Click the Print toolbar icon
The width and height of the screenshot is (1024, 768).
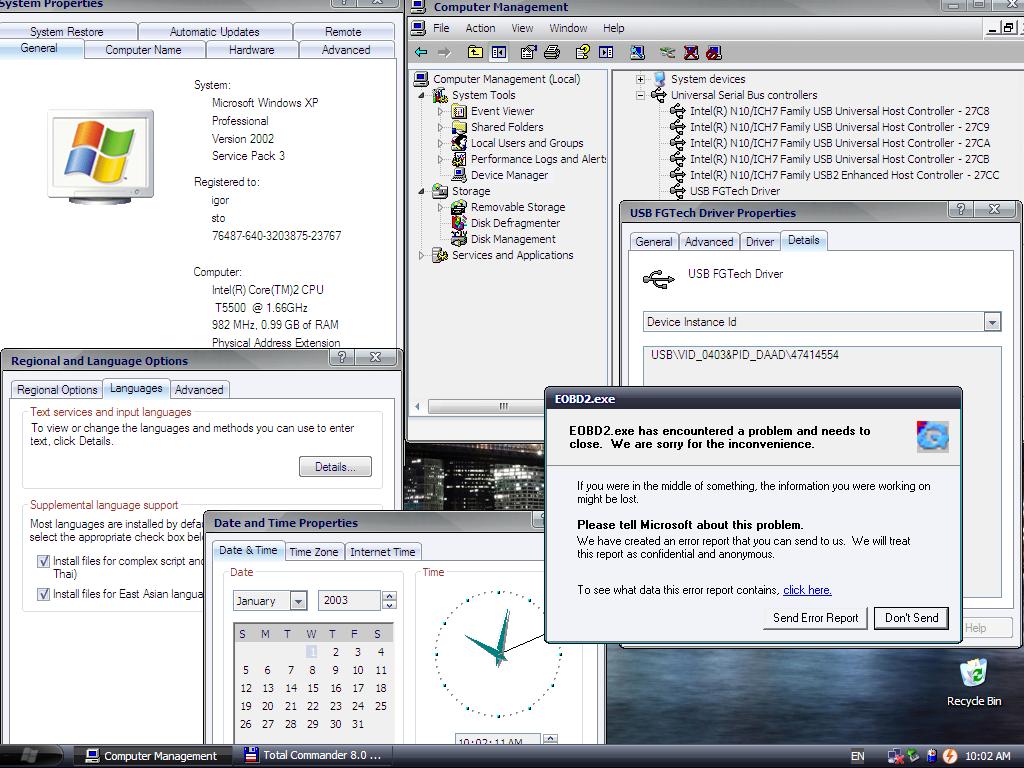pos(552,52)
